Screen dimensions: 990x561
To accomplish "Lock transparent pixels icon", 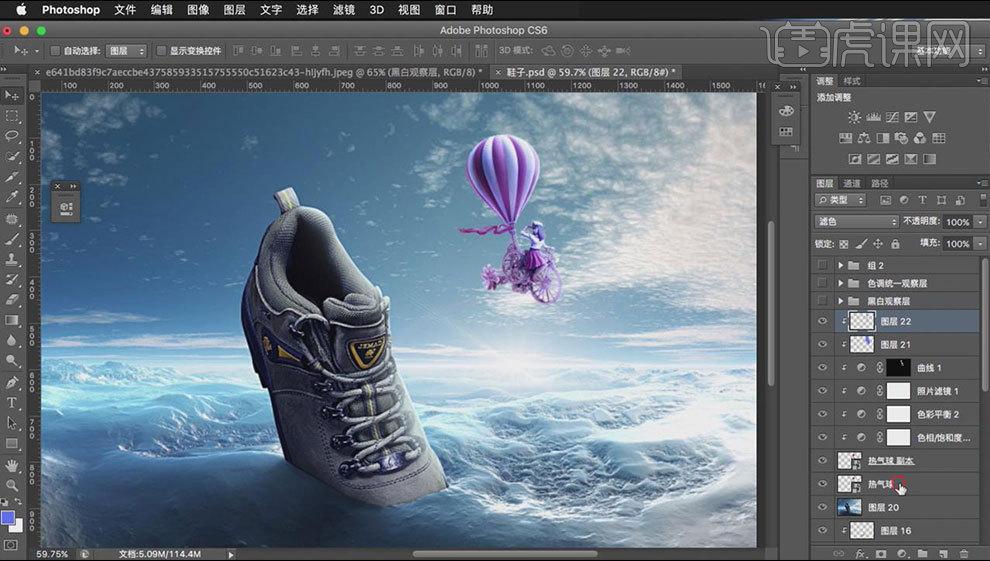I will (x=844, y=244).
